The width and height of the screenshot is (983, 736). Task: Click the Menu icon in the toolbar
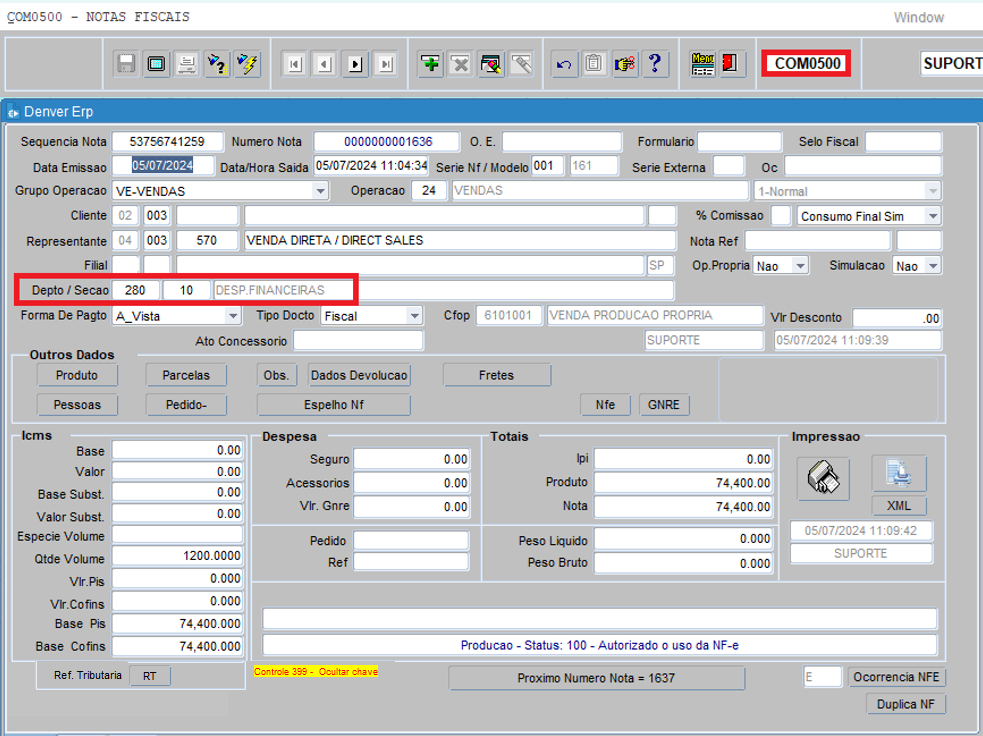click(703, 64)
